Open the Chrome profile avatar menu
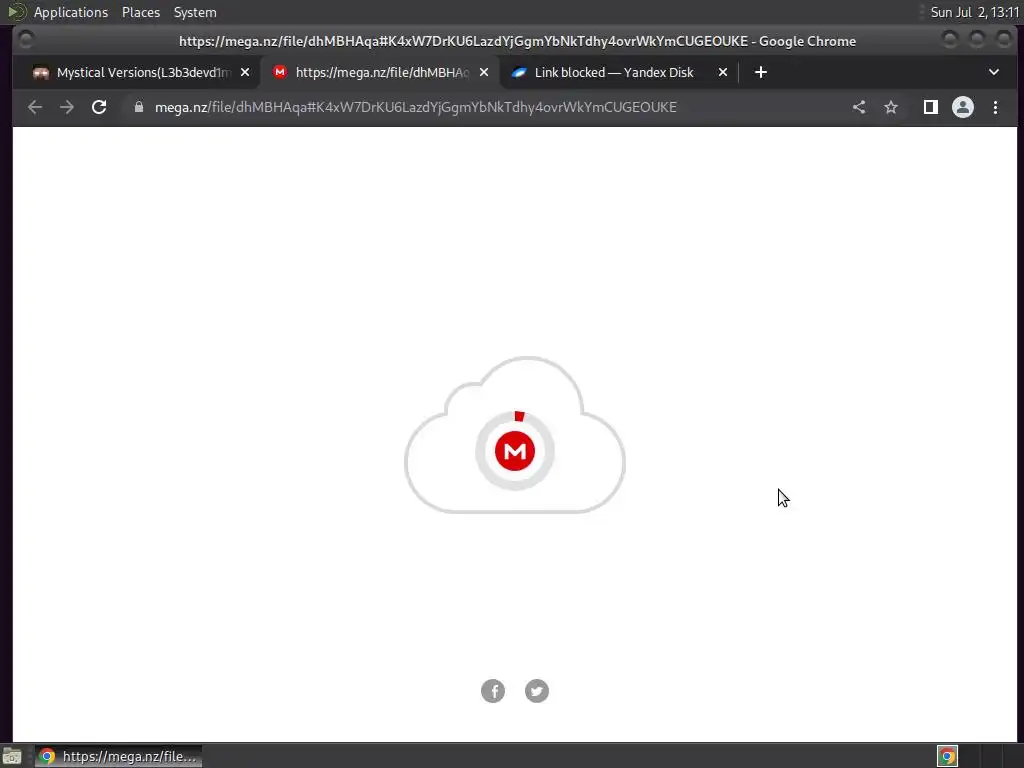1024x768 pixels. pos(963,107)
